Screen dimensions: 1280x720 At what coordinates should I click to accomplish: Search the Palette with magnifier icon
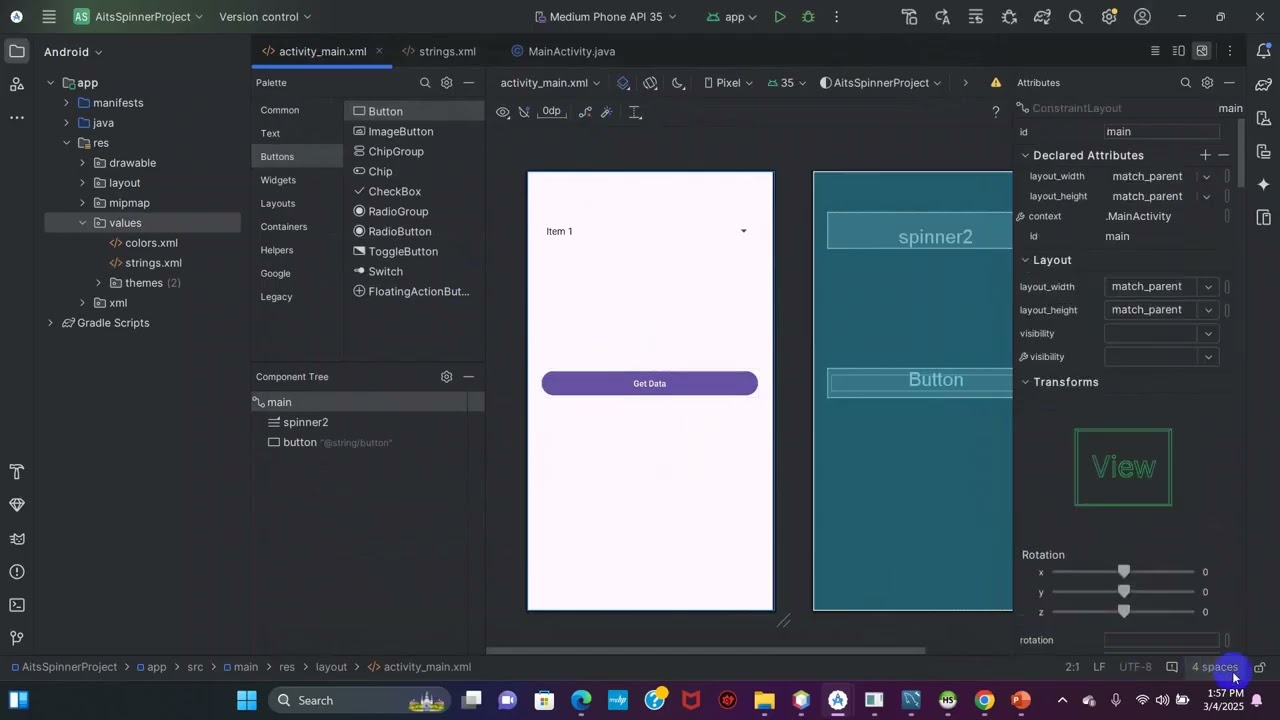click(425, 83)
